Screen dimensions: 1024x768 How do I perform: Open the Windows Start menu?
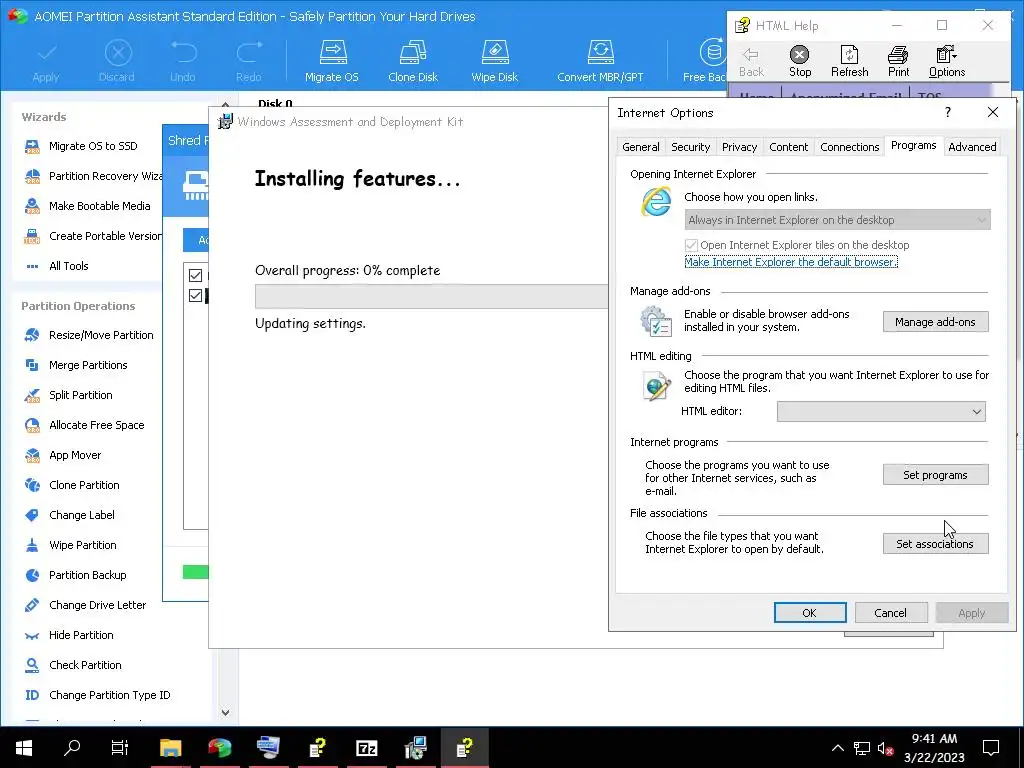[24, 747]
